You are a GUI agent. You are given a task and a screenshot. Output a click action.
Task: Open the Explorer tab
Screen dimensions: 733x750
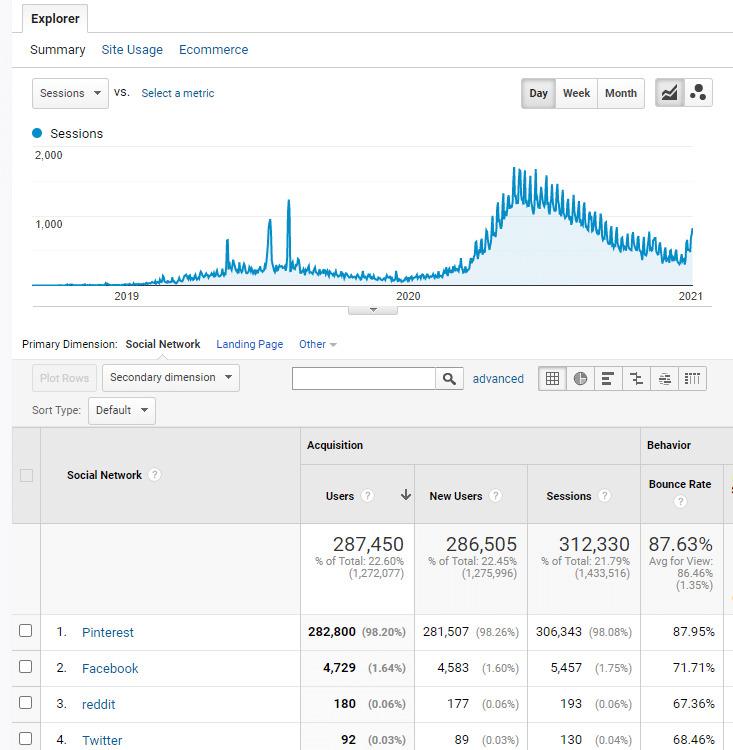click(55, 19)
